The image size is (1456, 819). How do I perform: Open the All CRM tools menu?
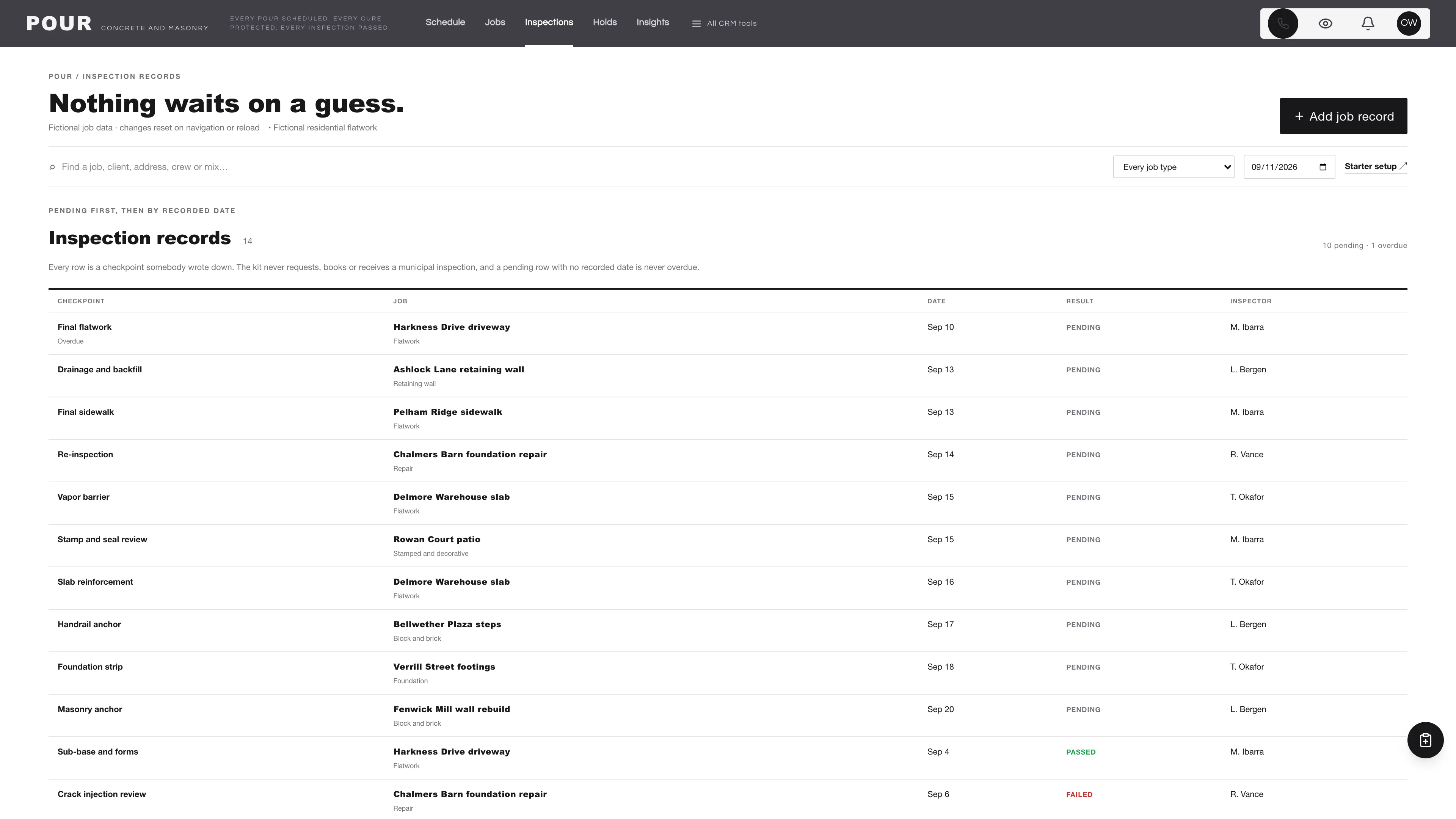pyautogui.click(x=724, y=23)
